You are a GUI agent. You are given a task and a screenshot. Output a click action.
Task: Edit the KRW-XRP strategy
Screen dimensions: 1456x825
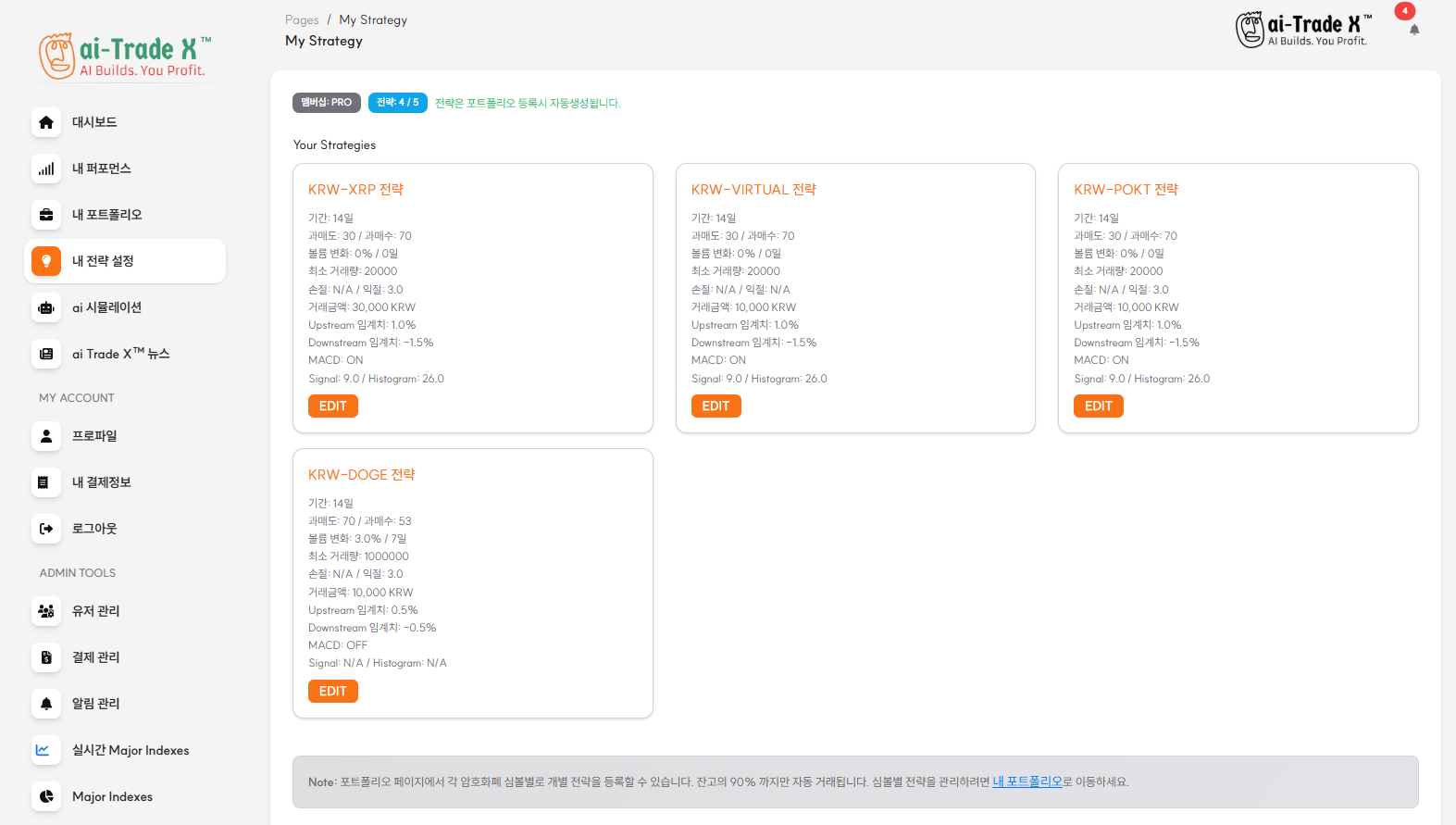pyautogui.click(x=332, y=406)
